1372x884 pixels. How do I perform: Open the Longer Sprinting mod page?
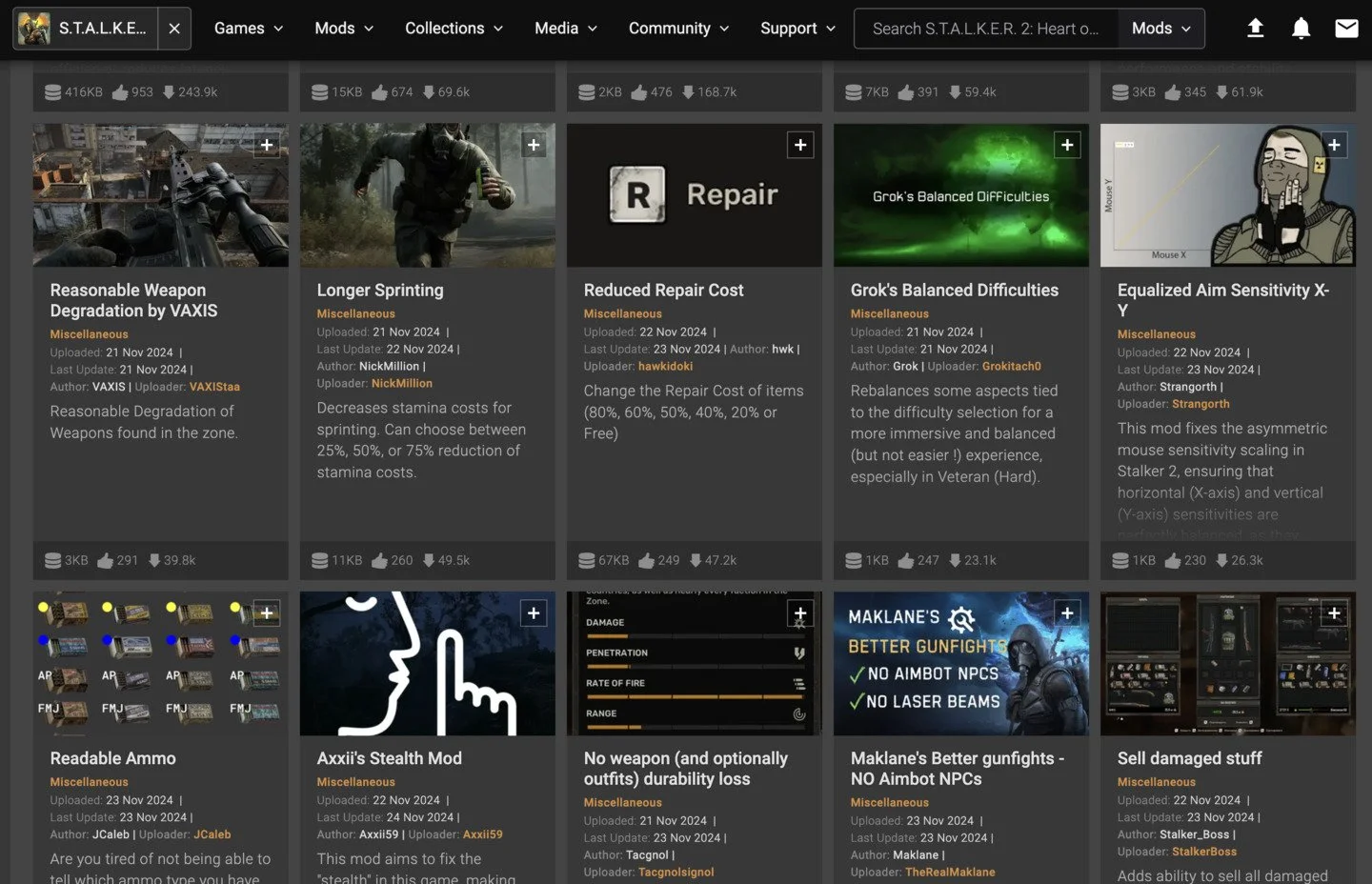380,290
